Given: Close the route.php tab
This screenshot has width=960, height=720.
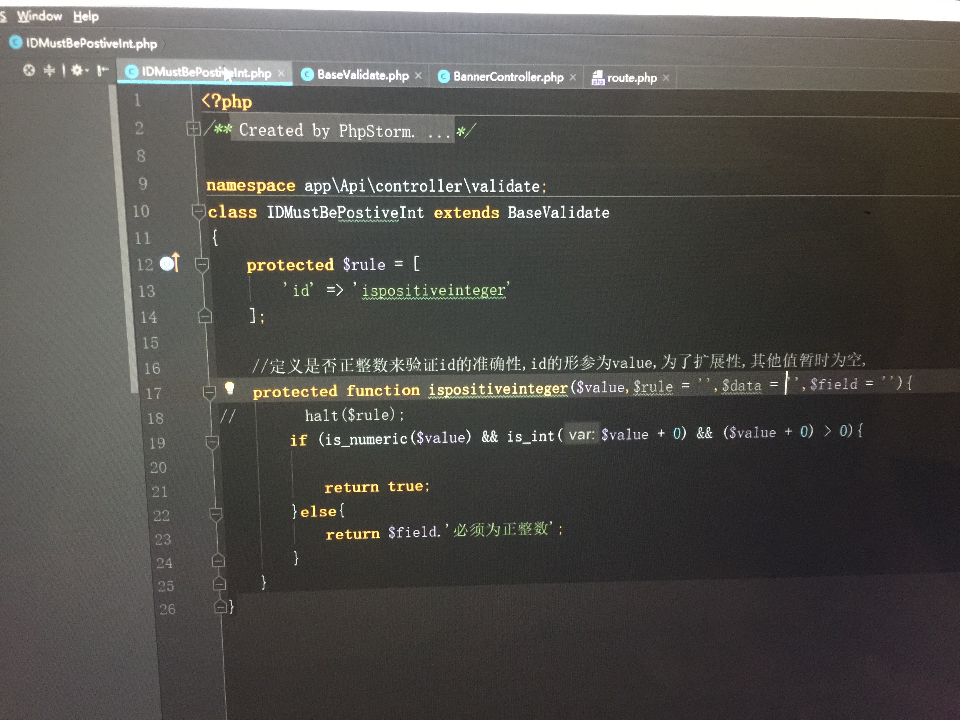Looking at the screenshot, I should coord(666,78).
